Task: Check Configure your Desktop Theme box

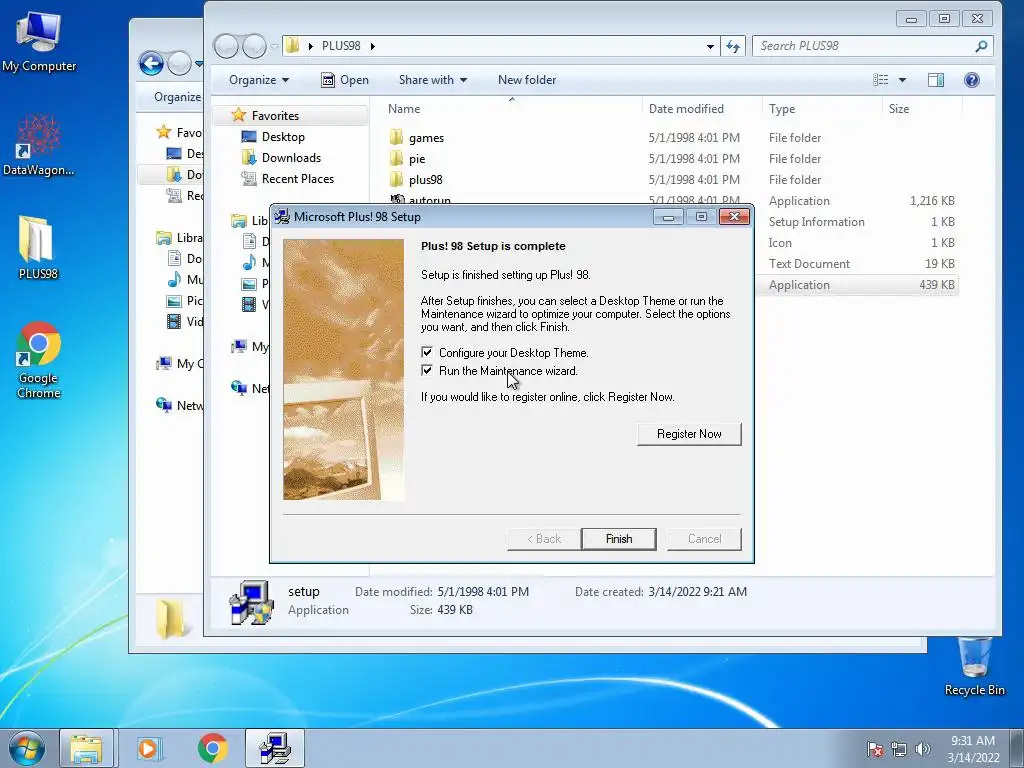Action: (426, 353)
